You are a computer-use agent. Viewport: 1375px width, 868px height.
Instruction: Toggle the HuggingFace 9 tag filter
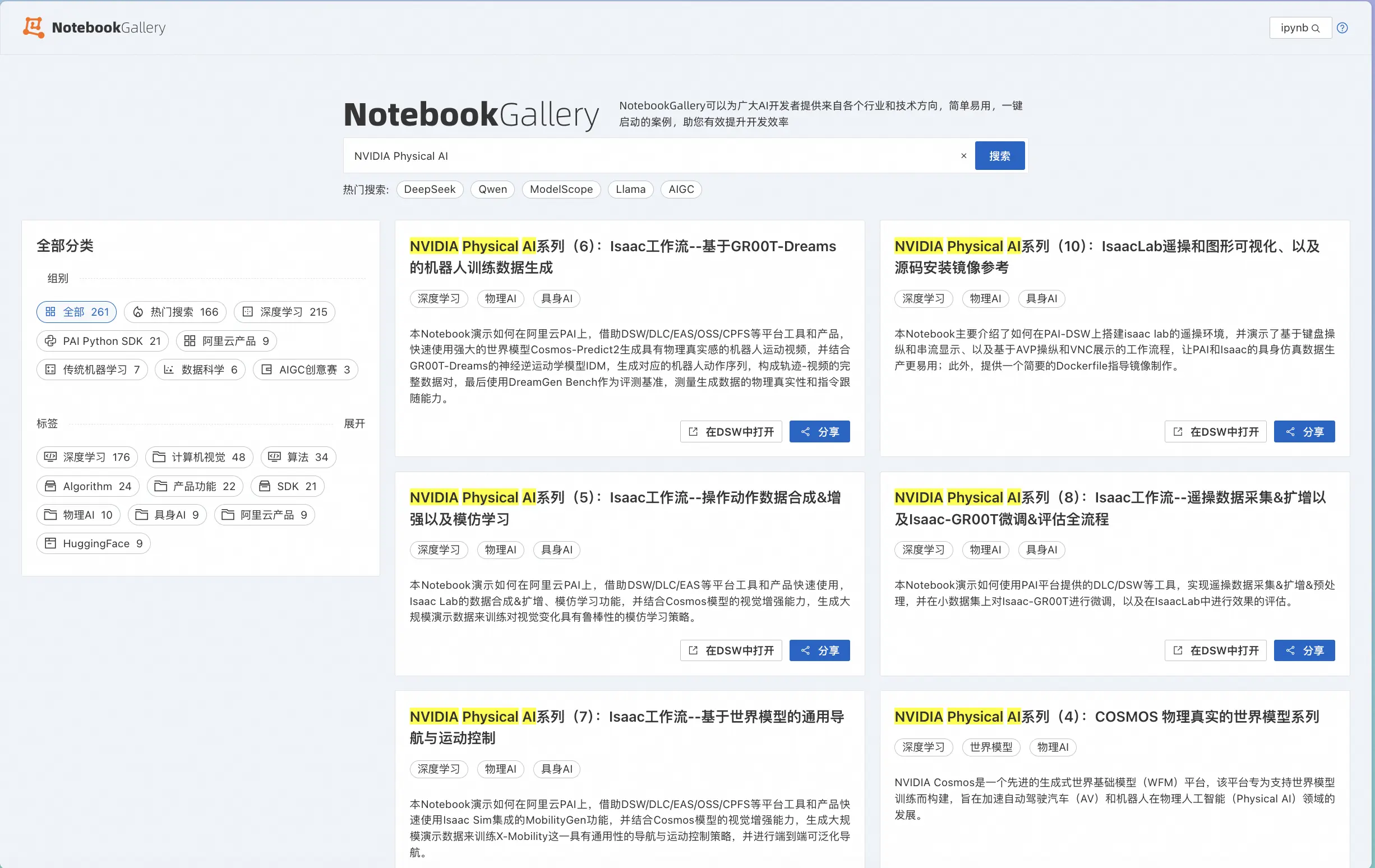click(x=94, y=544)
